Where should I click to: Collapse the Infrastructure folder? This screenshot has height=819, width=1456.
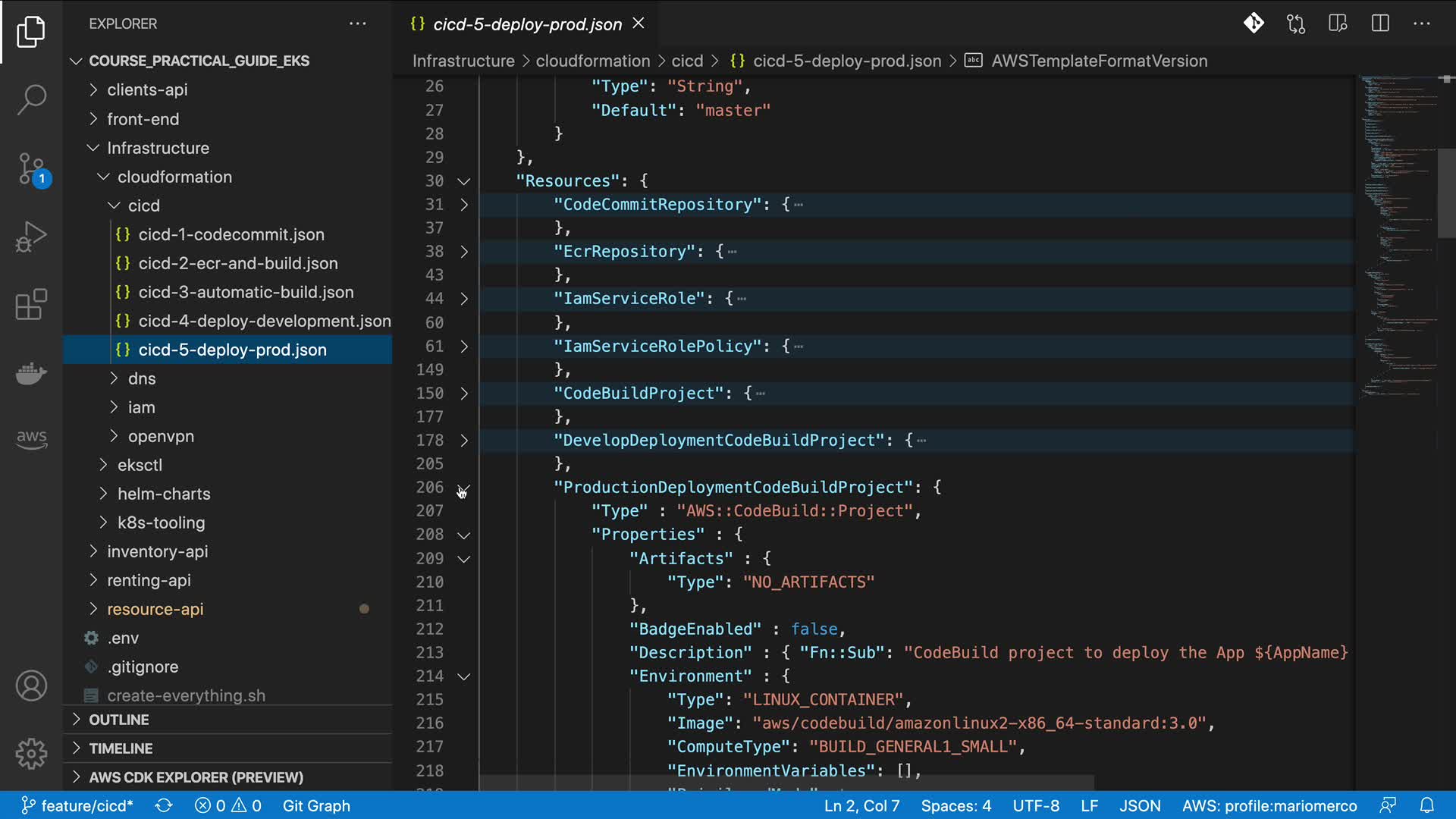[x=158, y=148]
